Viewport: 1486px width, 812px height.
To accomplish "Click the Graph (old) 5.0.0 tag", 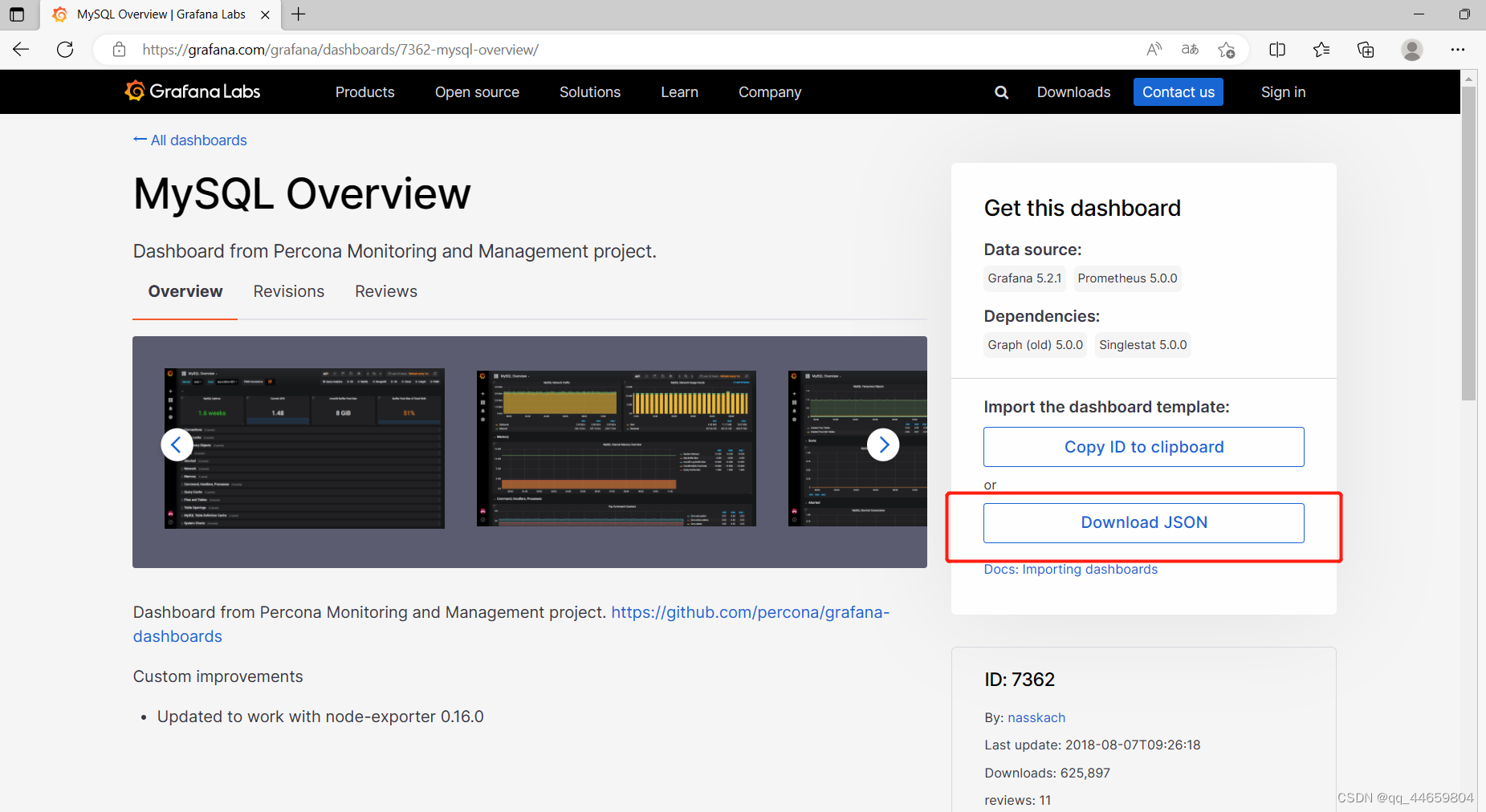I will point(1035,345).
